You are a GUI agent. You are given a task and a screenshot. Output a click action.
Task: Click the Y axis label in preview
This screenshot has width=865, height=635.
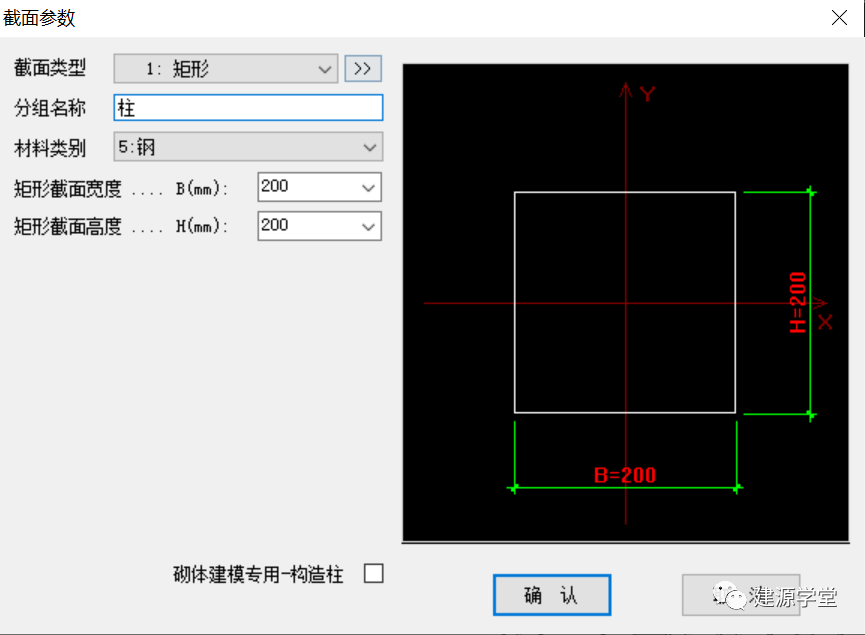(x=646, y=94)
